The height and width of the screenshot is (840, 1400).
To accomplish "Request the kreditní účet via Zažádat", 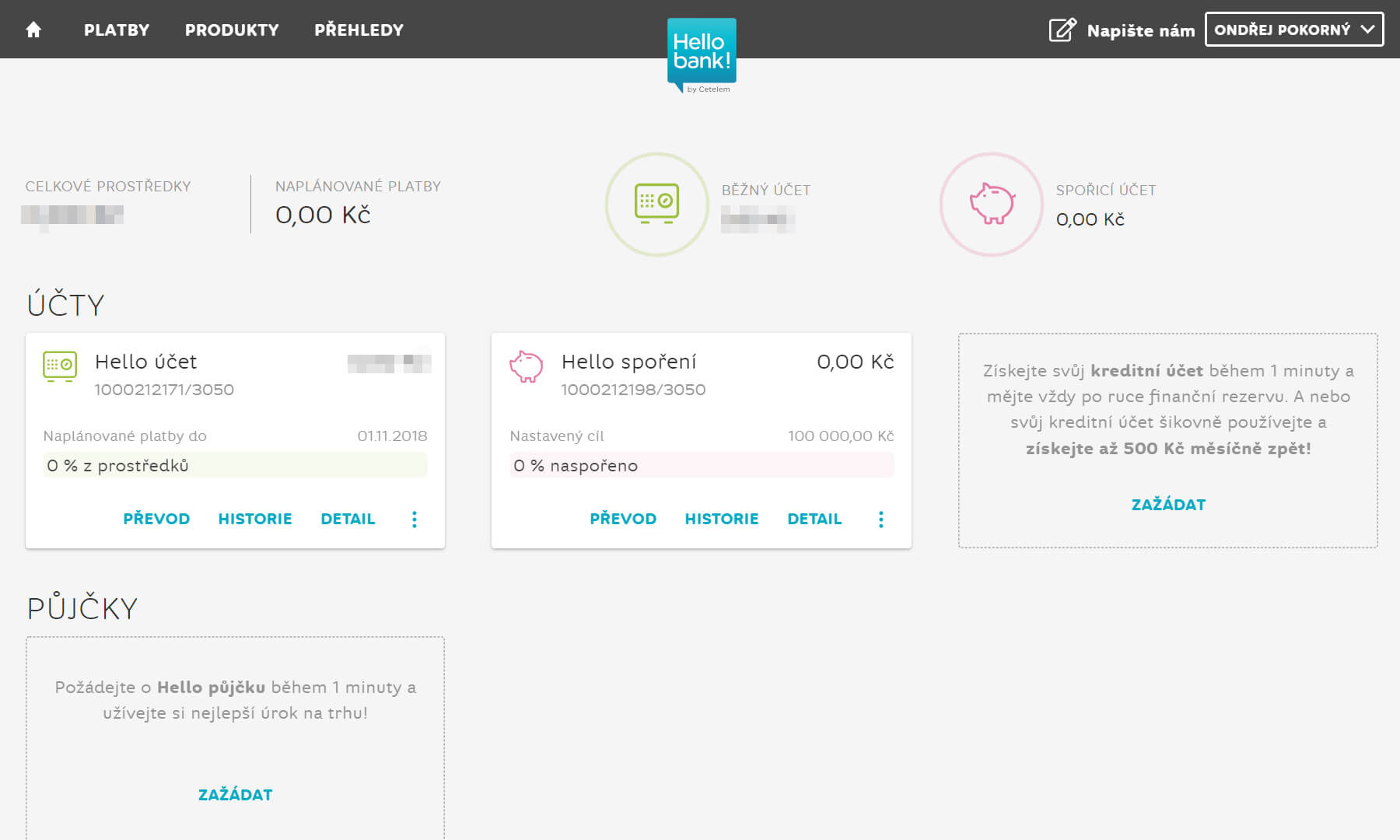I will pos(1168,505).
